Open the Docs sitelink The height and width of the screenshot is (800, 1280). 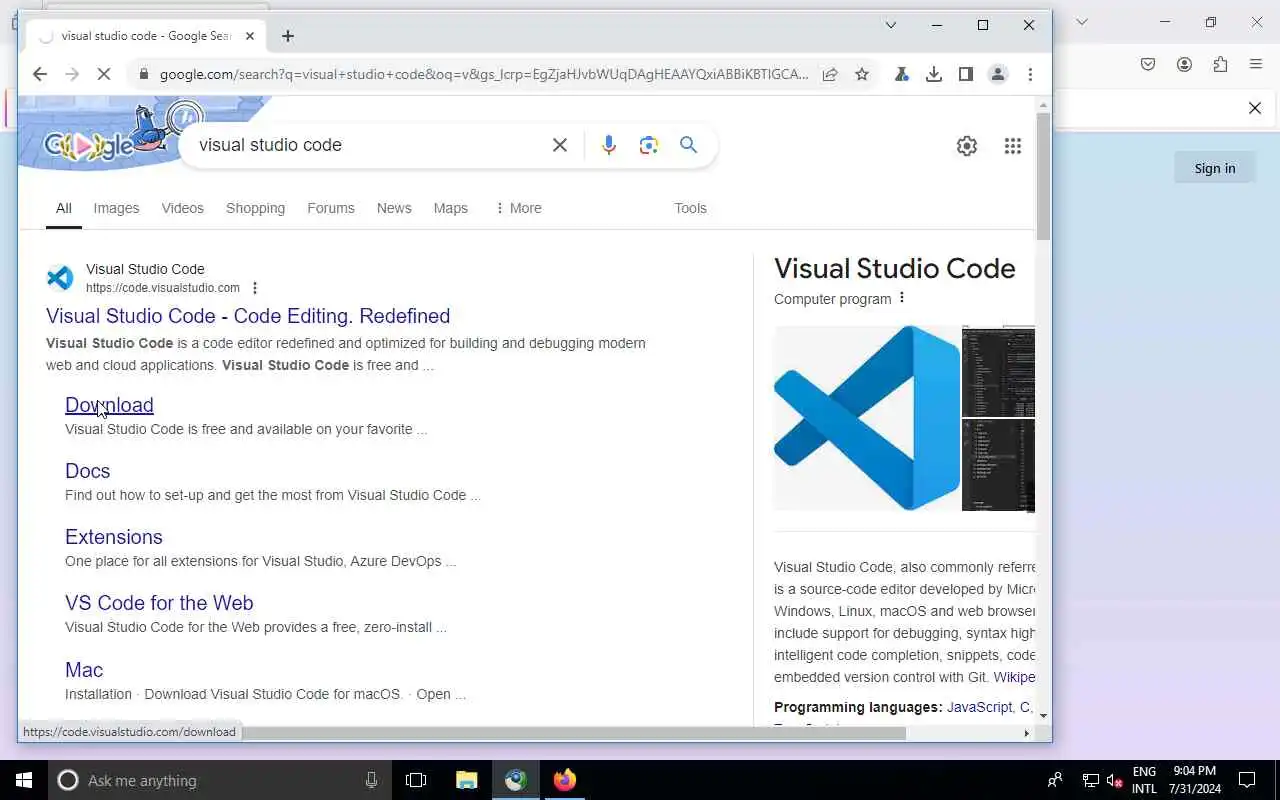point(88,471)
